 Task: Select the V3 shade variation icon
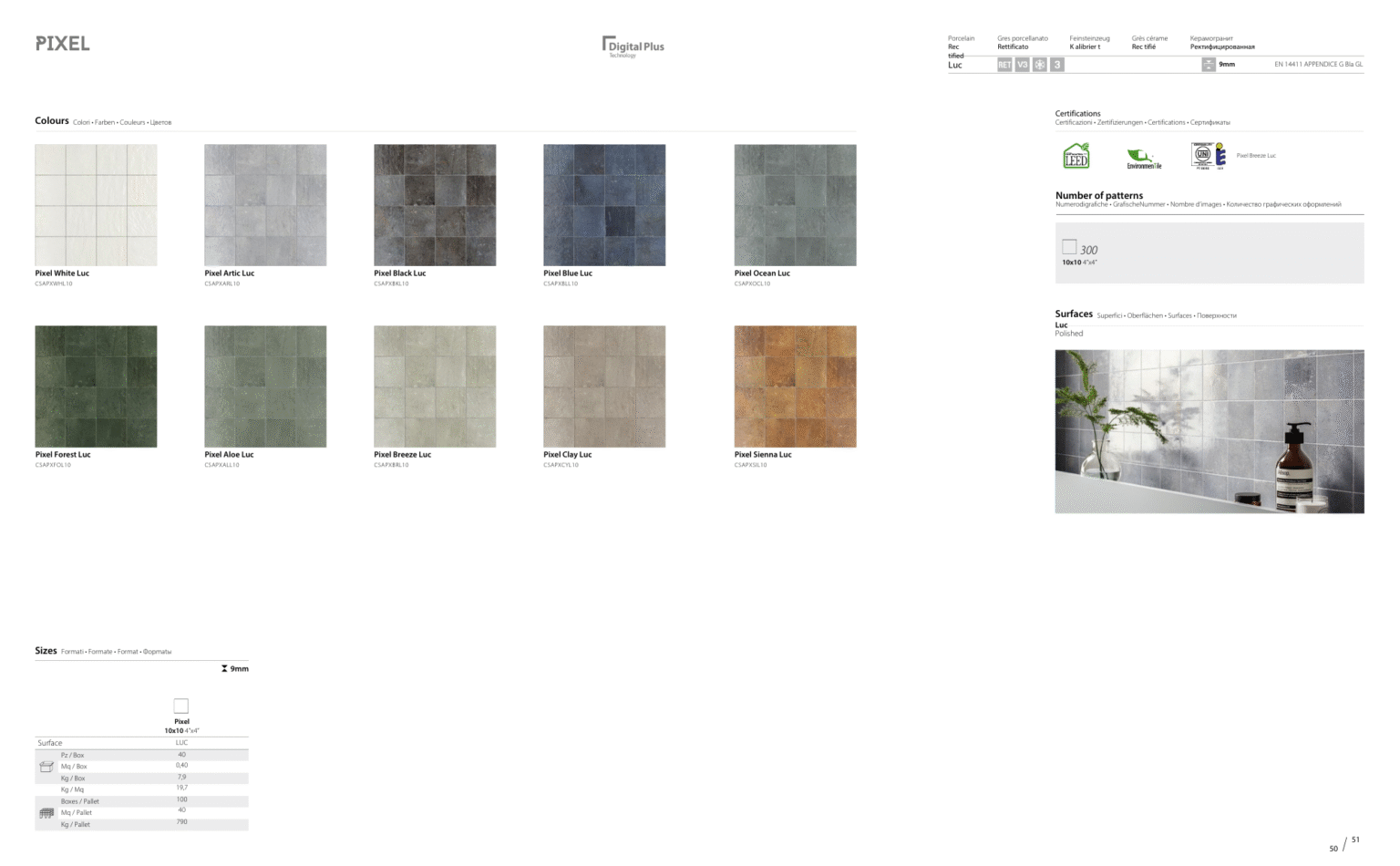click(x=1022, y=64)
